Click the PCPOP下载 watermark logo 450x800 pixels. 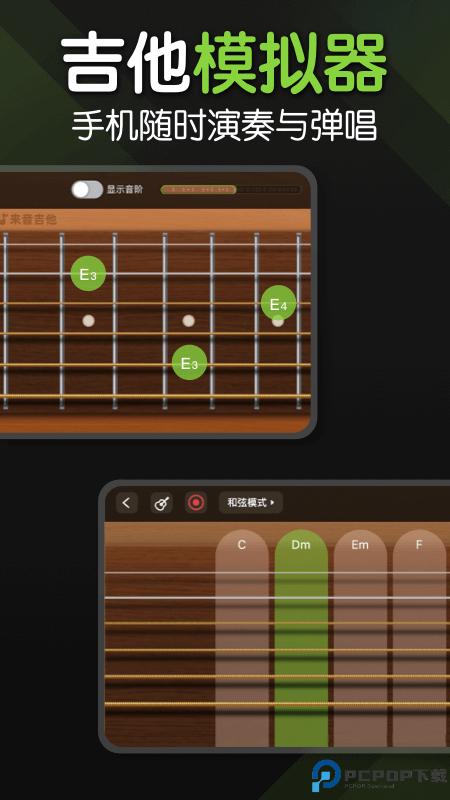[x=380, y=776]
